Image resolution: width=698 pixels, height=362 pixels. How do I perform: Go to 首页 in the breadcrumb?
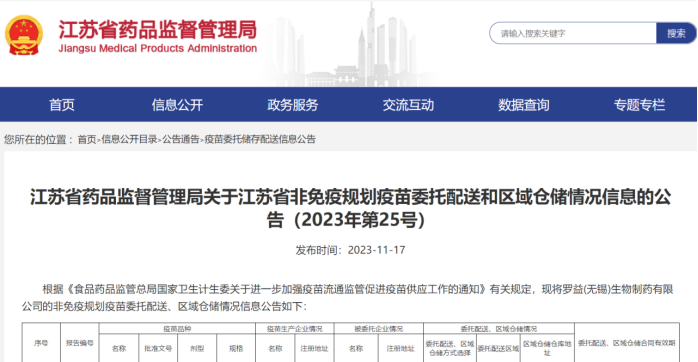87,139
